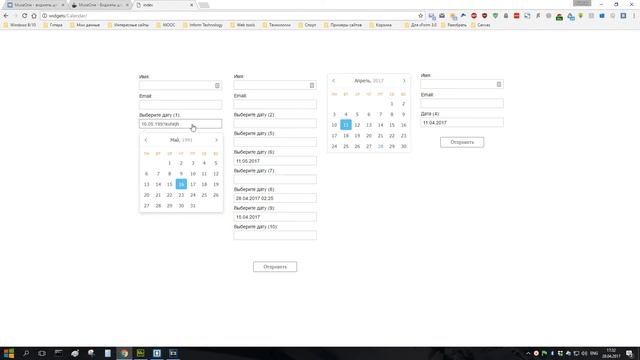Image resolution: width=640 pixels, height=360 pixels.
Task: Pick day 1 in the Май calendar popup
Action: point(169,163)
